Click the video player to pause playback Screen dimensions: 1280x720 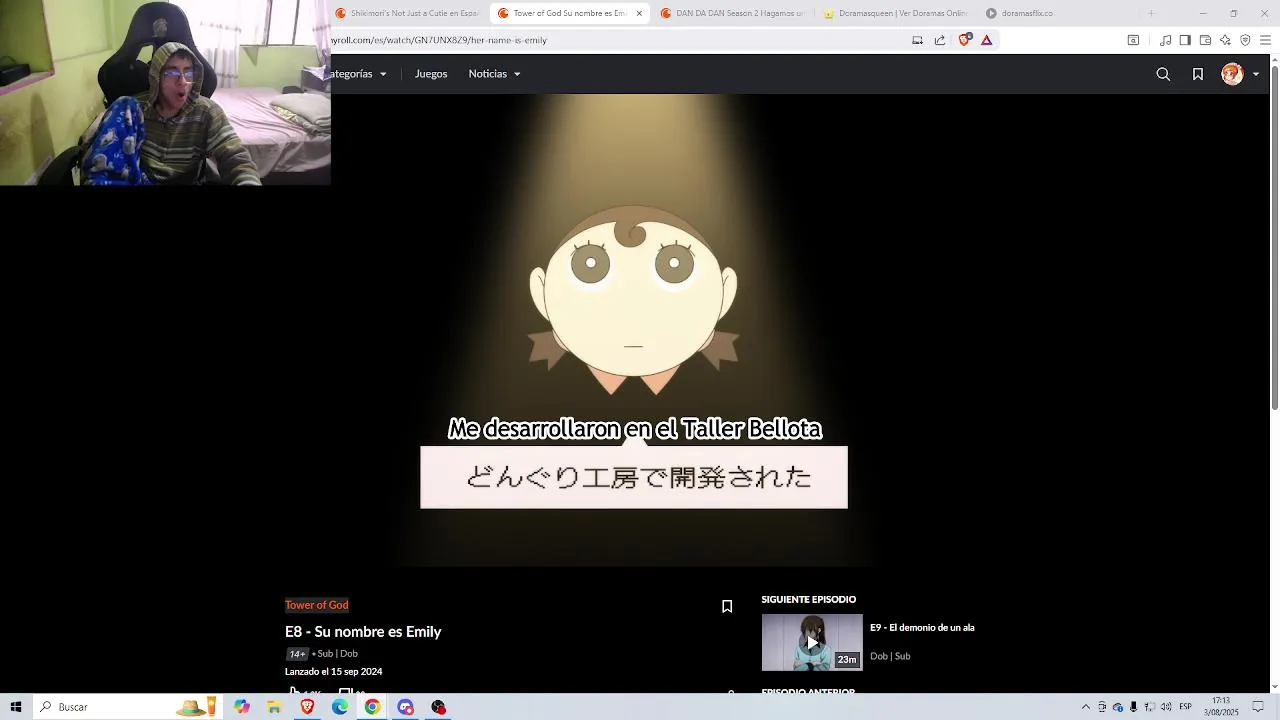click(633, 330)
